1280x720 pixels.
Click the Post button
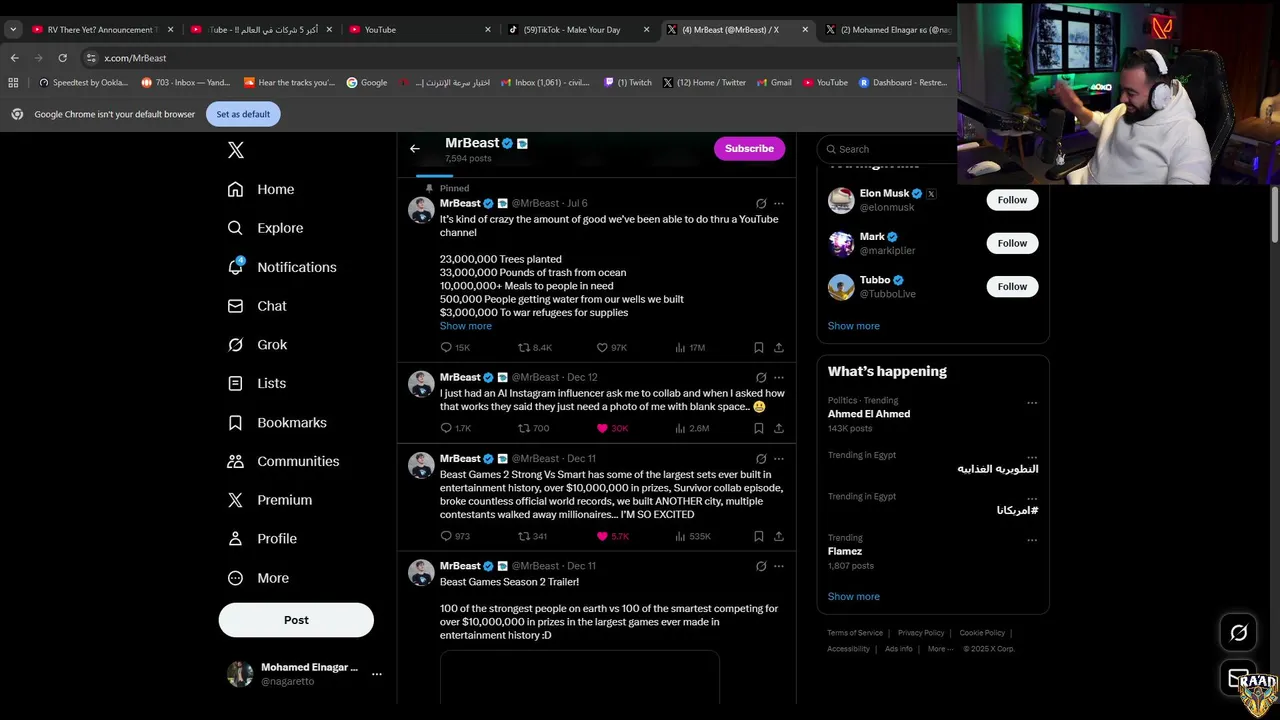click(296, 620)
